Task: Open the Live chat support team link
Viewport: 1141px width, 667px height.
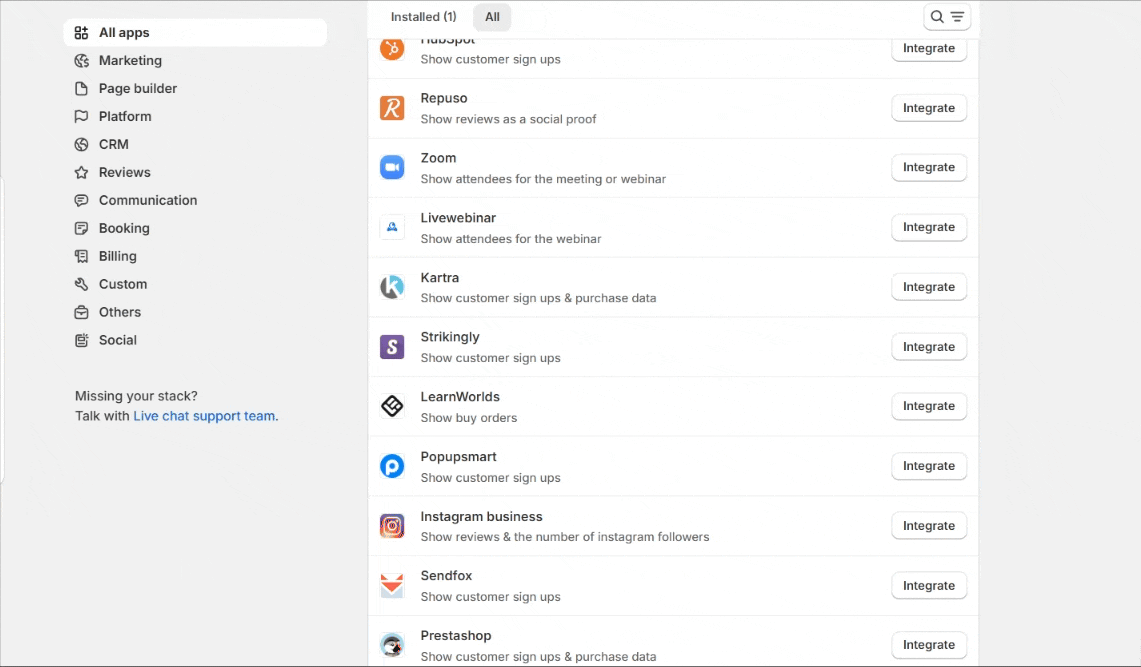Action: [x=205, y=416]
